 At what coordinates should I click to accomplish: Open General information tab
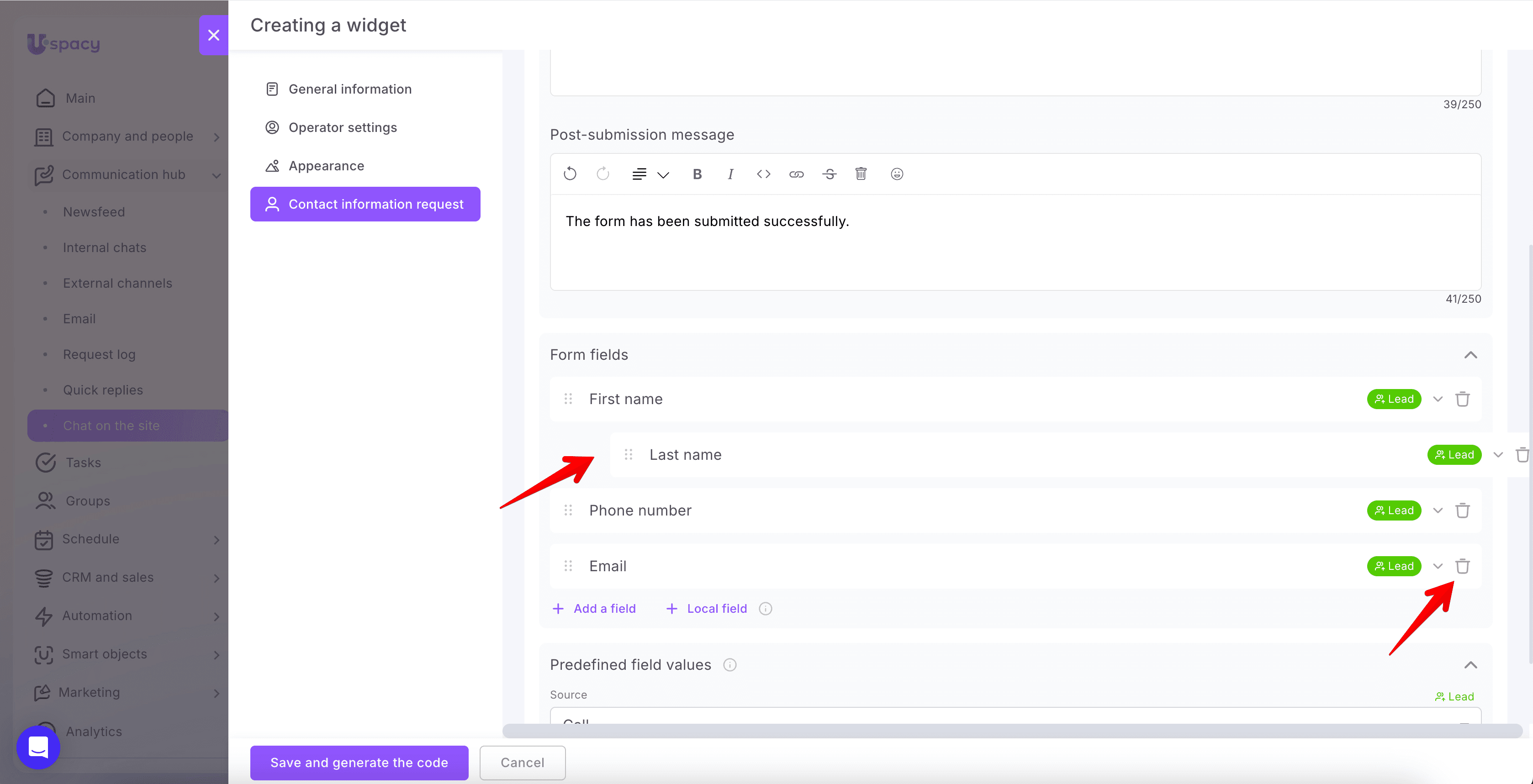click(365, 89)
